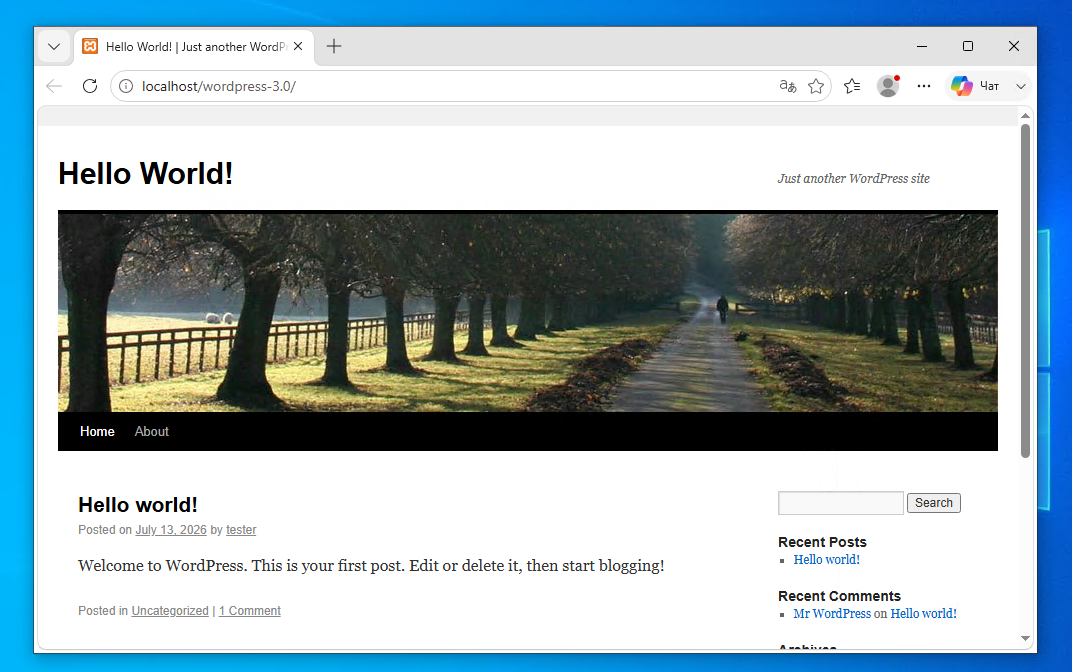Open the Copilot Чат button

pos(976,86)
